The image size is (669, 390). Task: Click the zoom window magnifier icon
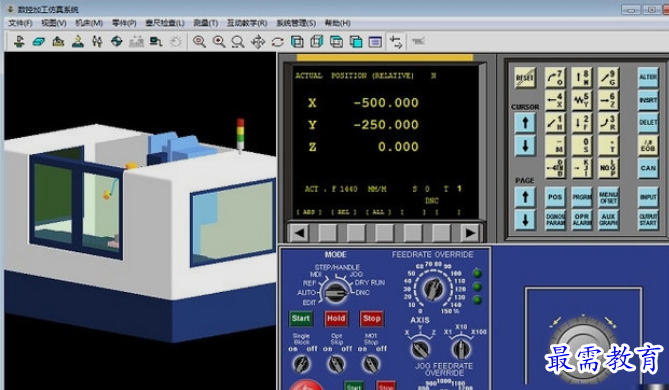(x=238, y=41)
